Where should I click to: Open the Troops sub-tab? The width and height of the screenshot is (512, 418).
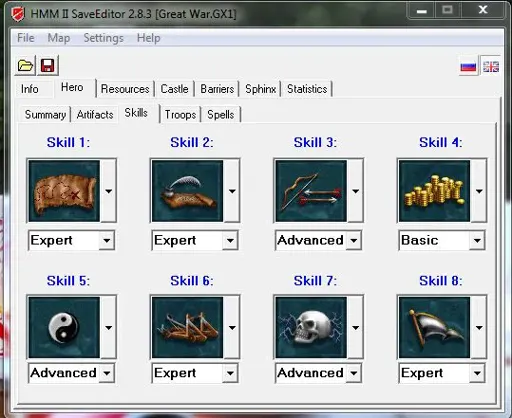point(180,115)
